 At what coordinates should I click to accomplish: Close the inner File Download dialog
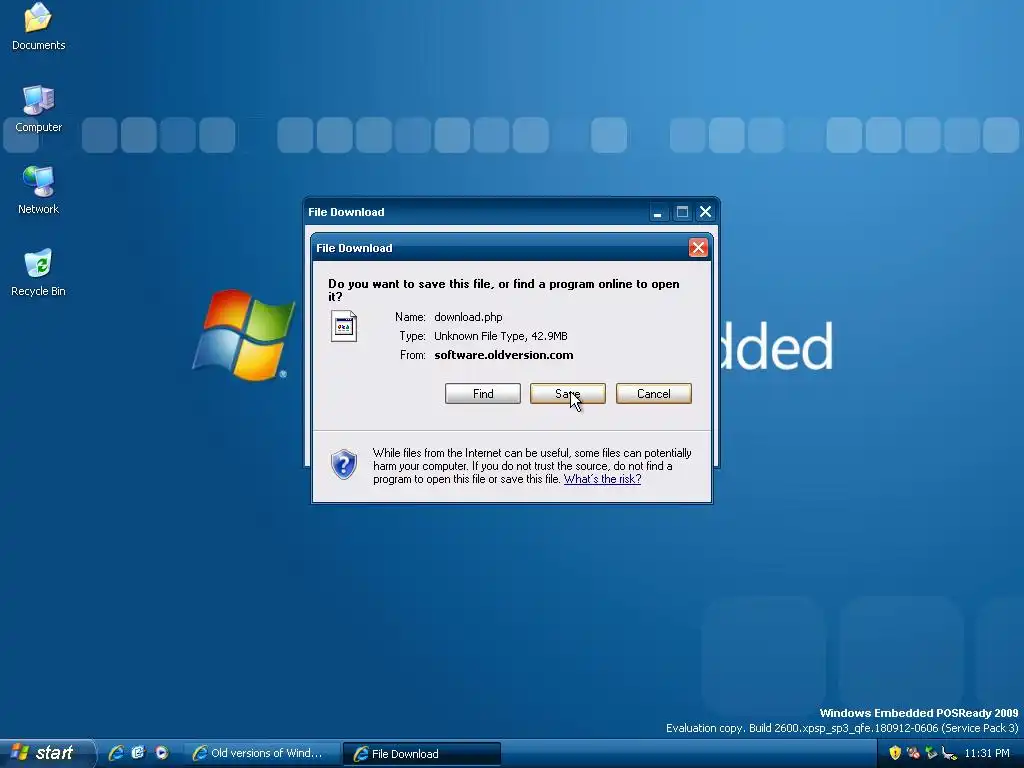(698, 248)
